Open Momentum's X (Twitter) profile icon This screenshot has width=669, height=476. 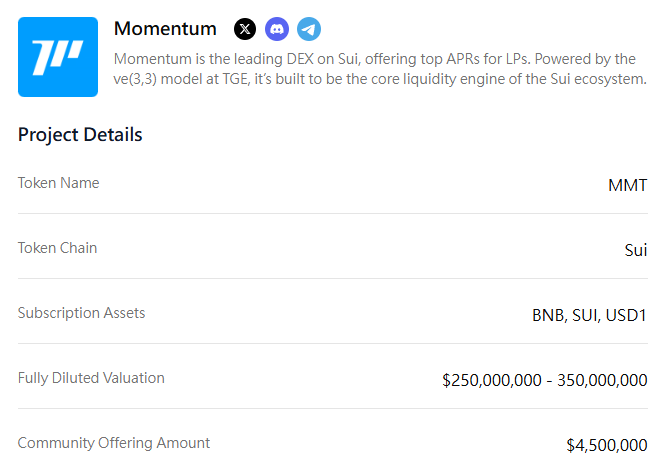pyautogui.click(x=245, y=29)
